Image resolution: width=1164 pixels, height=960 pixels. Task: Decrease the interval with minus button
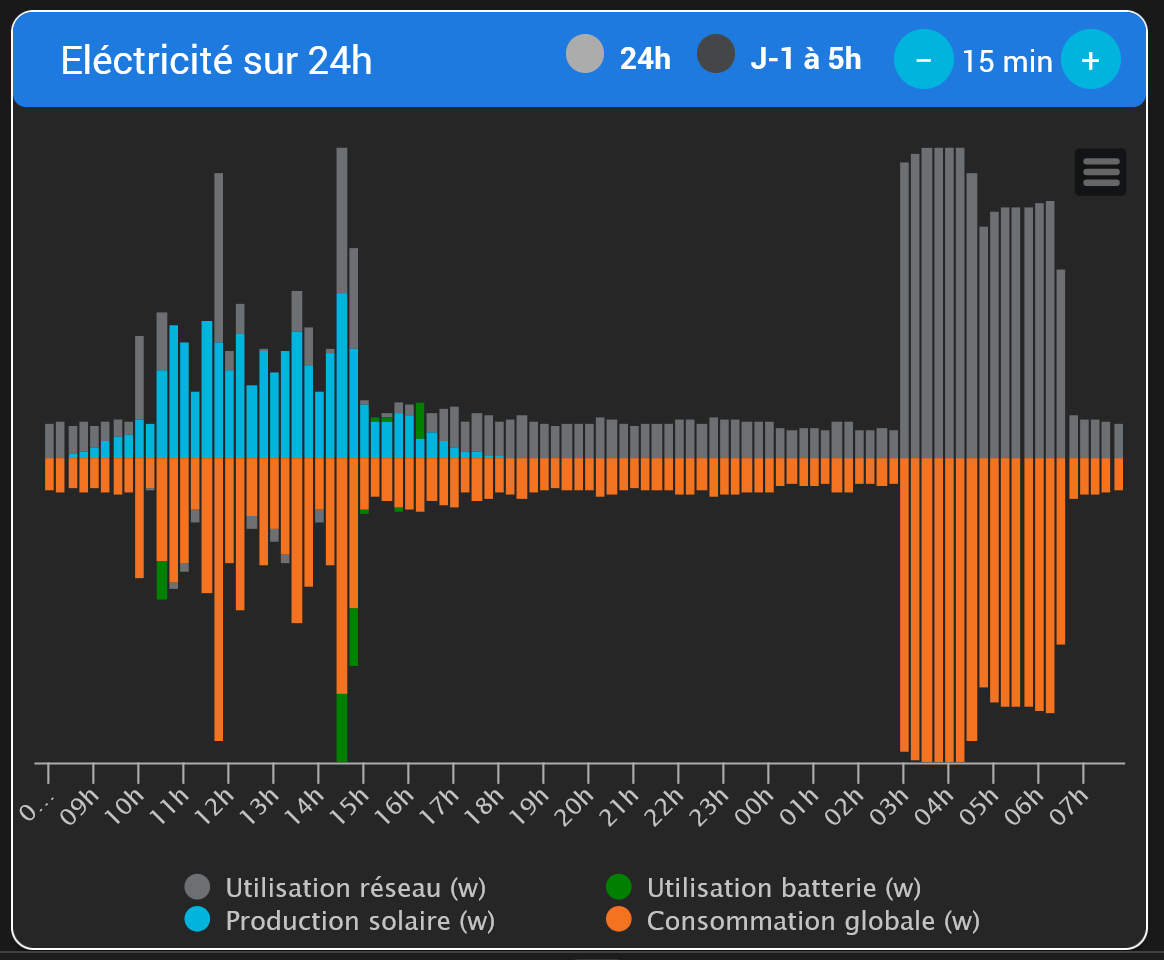pyautogui.click(x=923, y=60)
